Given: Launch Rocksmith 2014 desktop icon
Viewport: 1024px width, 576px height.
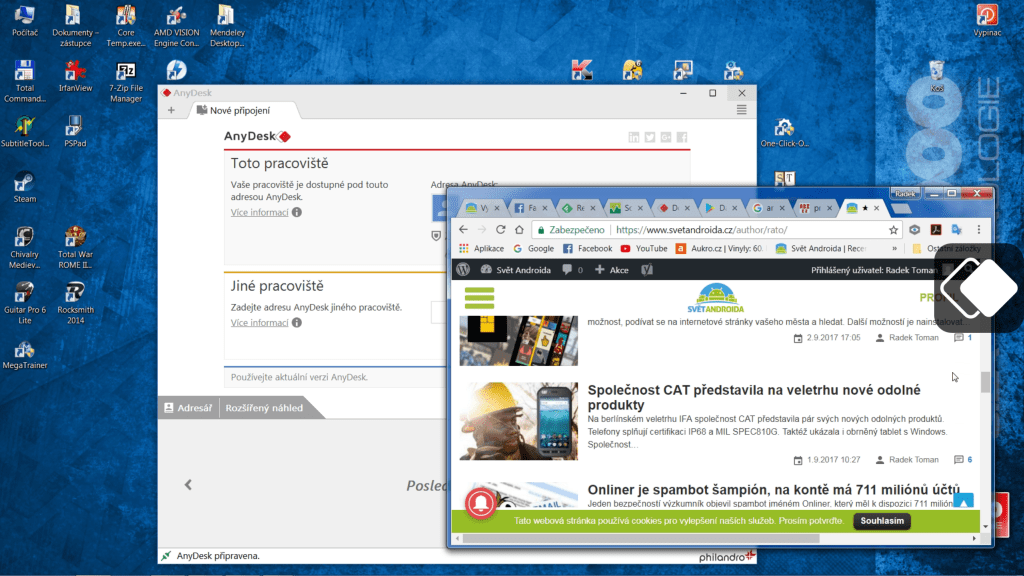Looking at the screenshot, I should 75,303.
